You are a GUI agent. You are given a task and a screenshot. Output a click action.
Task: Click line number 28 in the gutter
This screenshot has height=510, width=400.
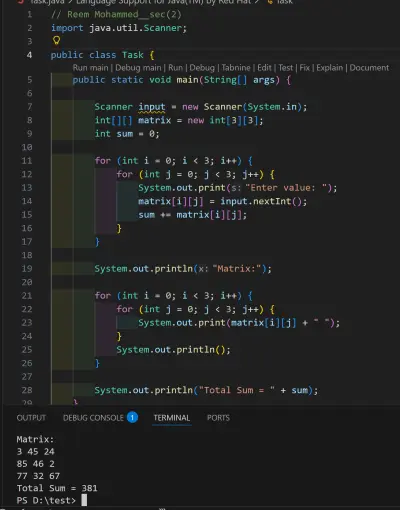point(27,390)
